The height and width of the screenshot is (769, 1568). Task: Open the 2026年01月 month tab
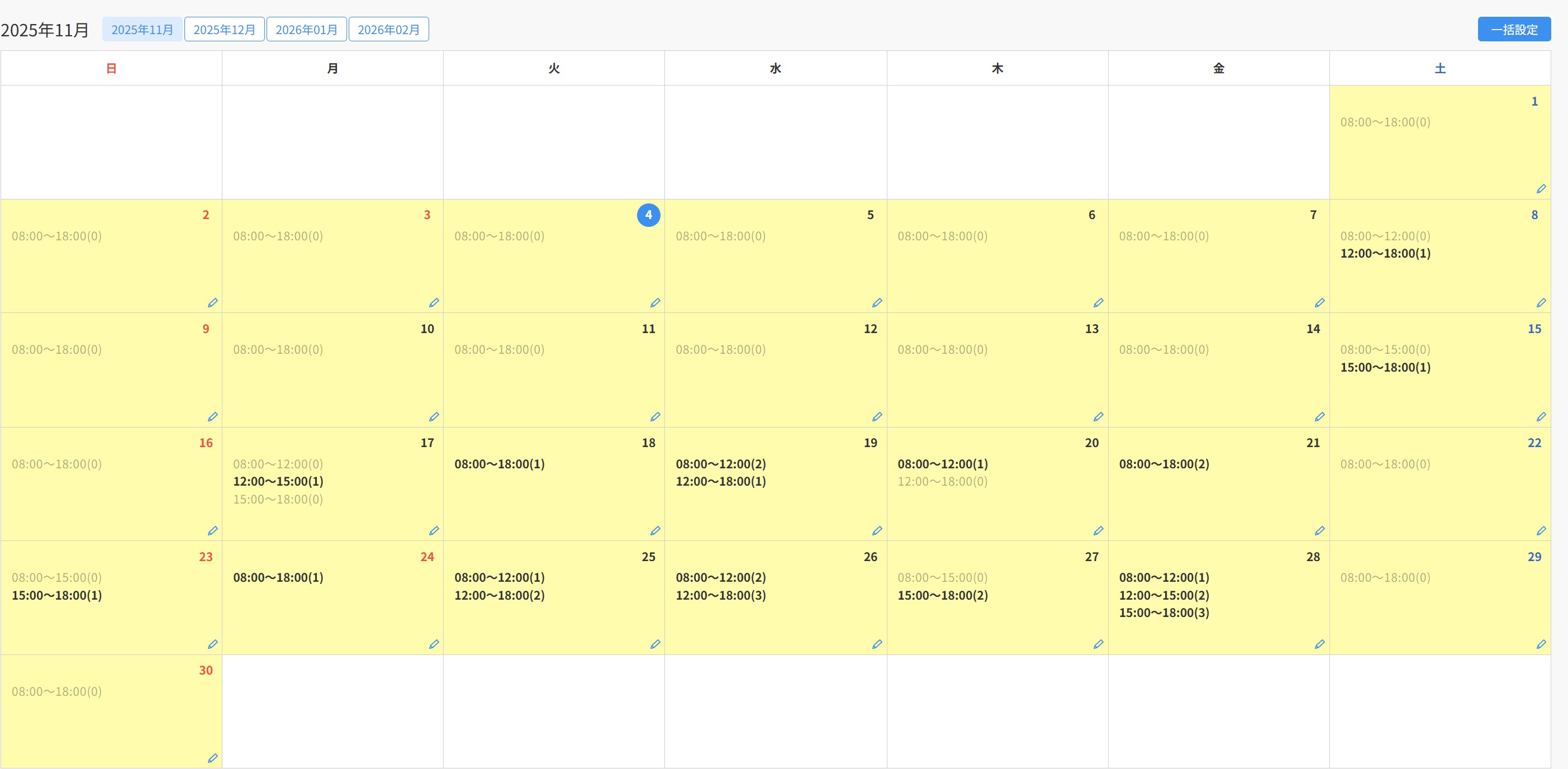click(x=306, y=29)
